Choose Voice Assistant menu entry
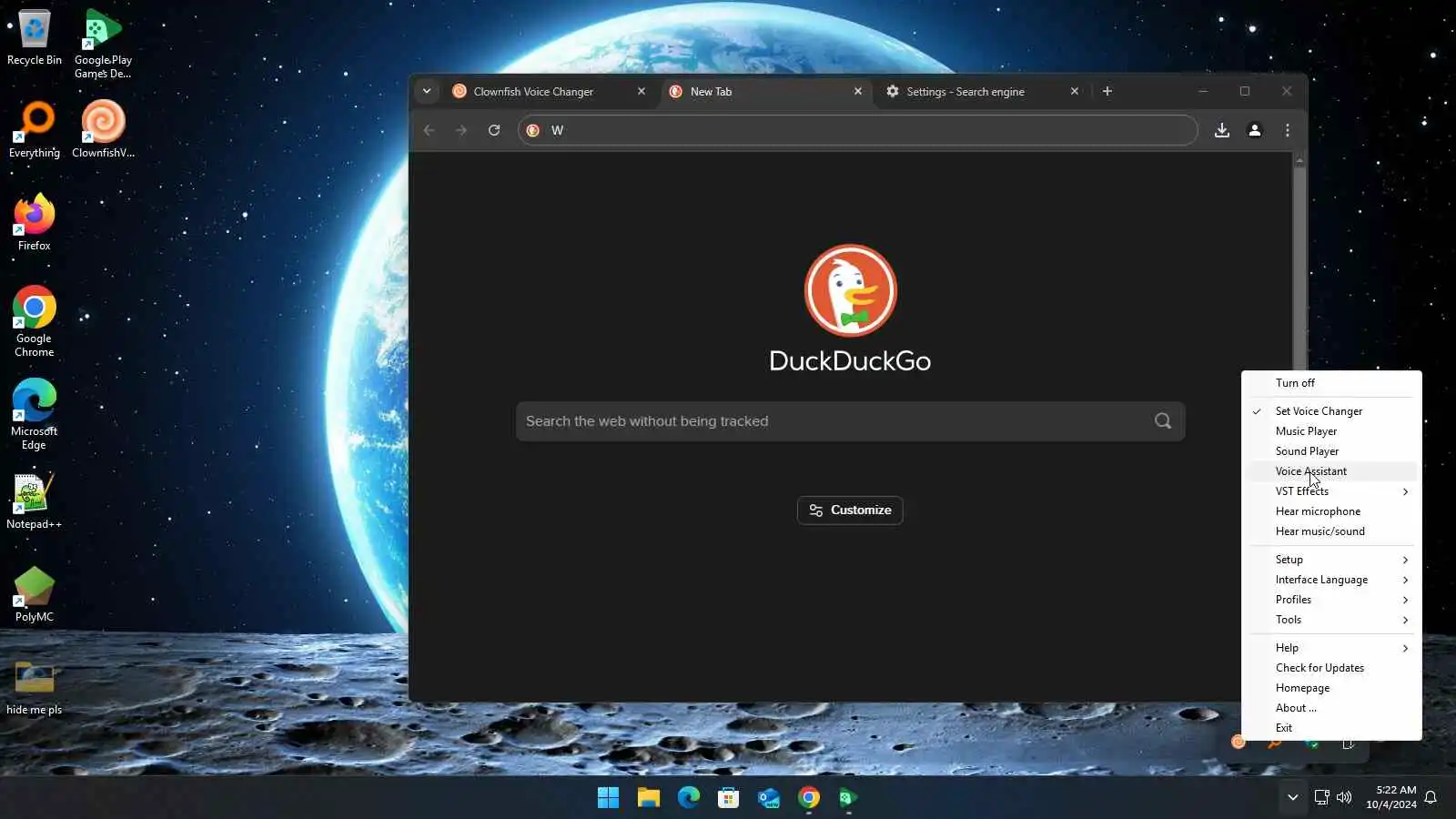Viewport: 1456px width, 819px height. coord(1331,471)
